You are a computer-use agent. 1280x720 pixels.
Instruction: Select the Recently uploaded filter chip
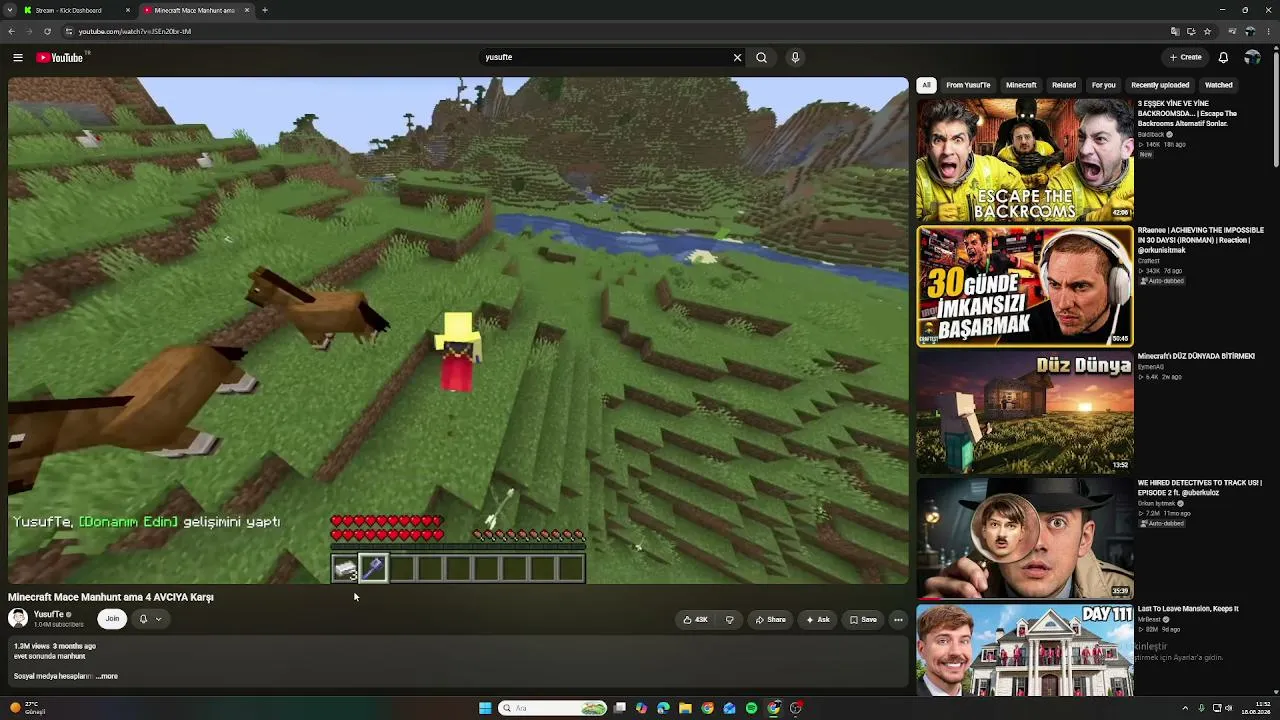pos(1160,85)
